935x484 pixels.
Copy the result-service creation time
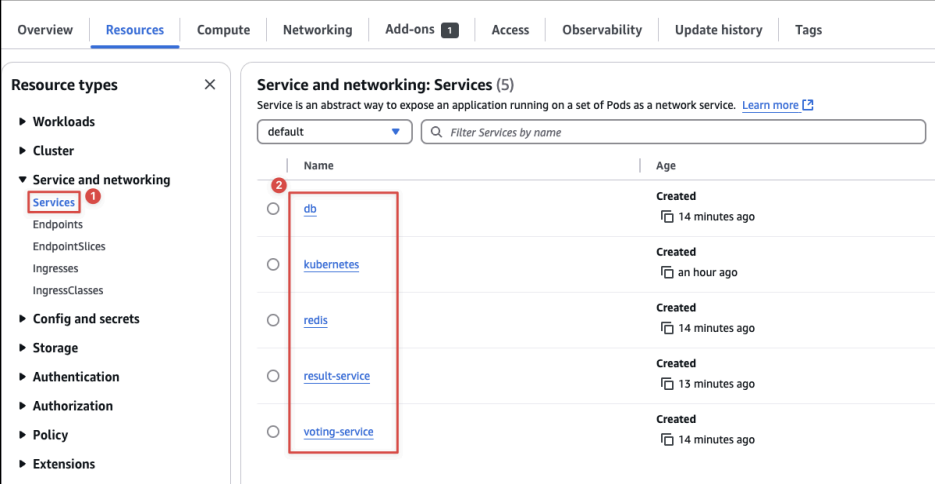(x=667, y=384)
